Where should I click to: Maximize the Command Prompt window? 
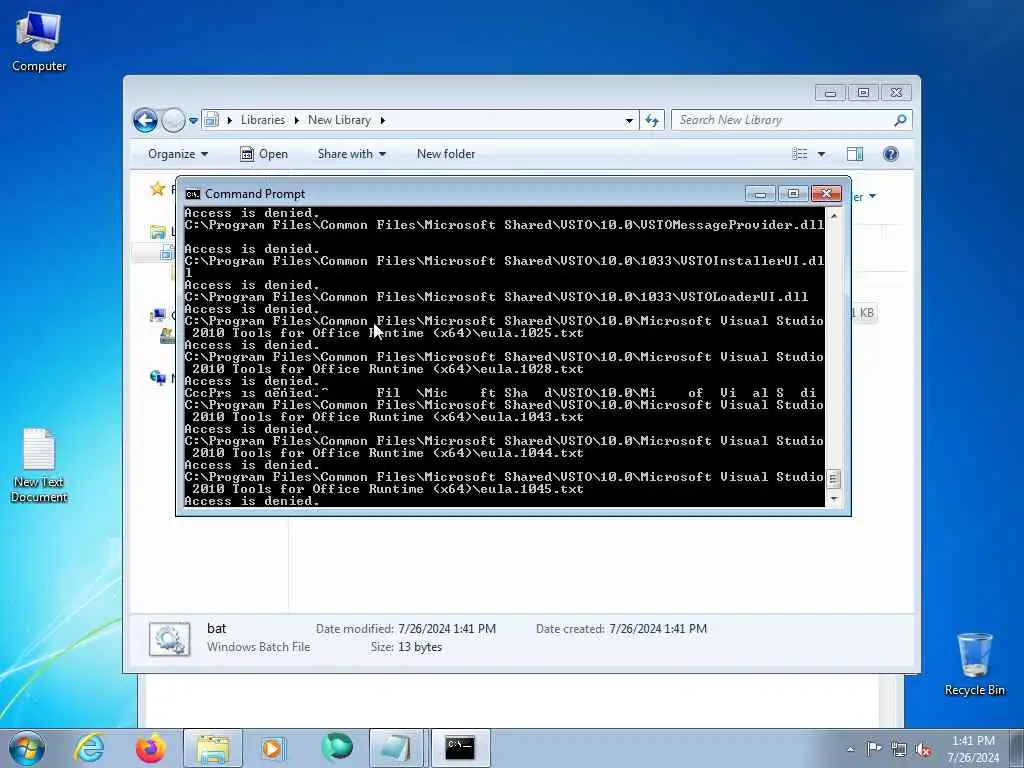793,194
